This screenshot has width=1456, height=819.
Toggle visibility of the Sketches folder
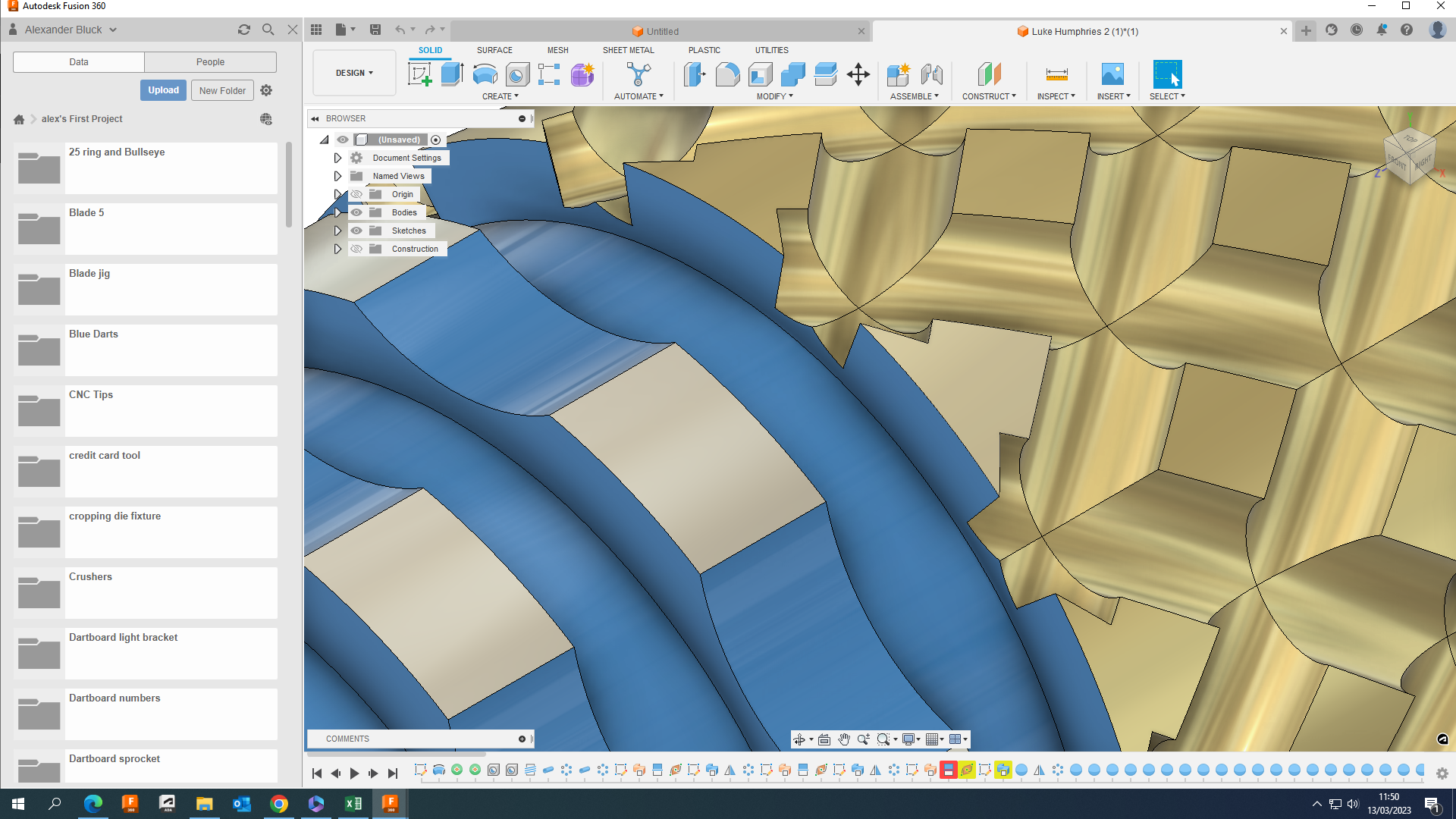[356, 231]
